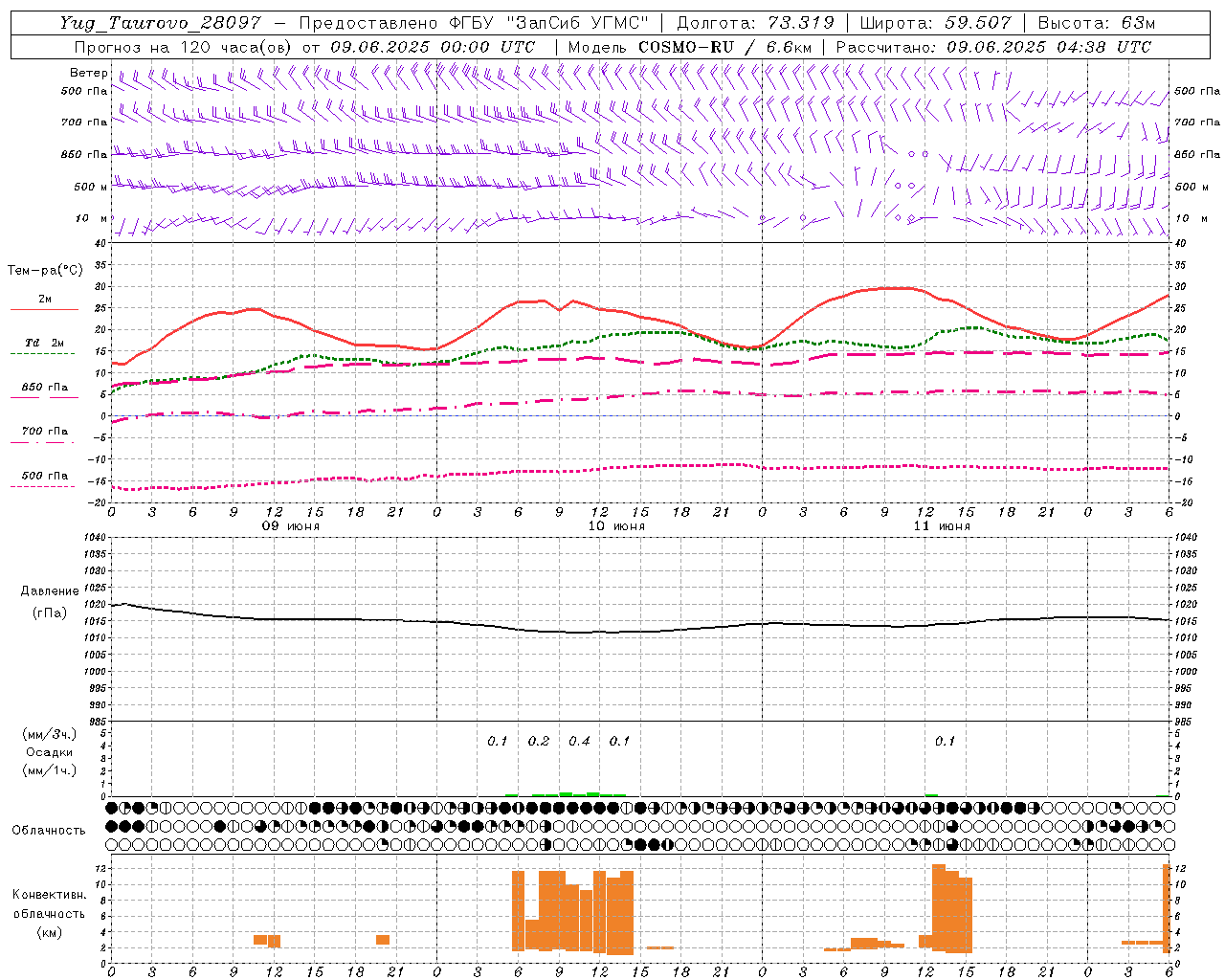
Task: Click the 10 июня date label
Action: click(616, 526)
